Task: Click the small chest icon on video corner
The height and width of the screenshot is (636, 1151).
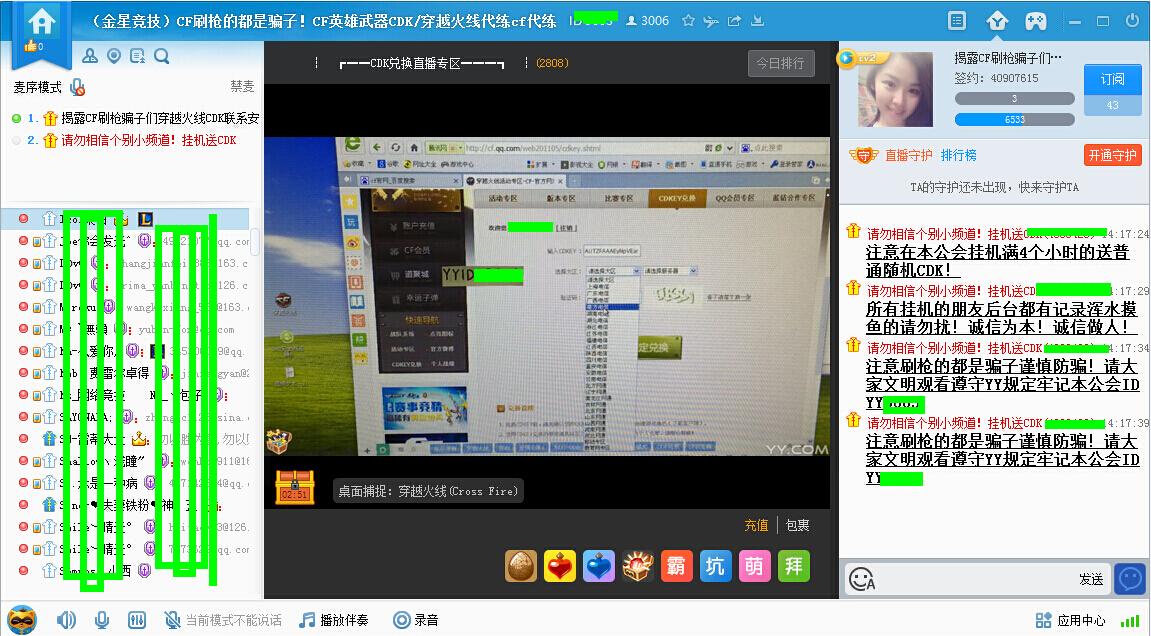Action: [278, 441]
